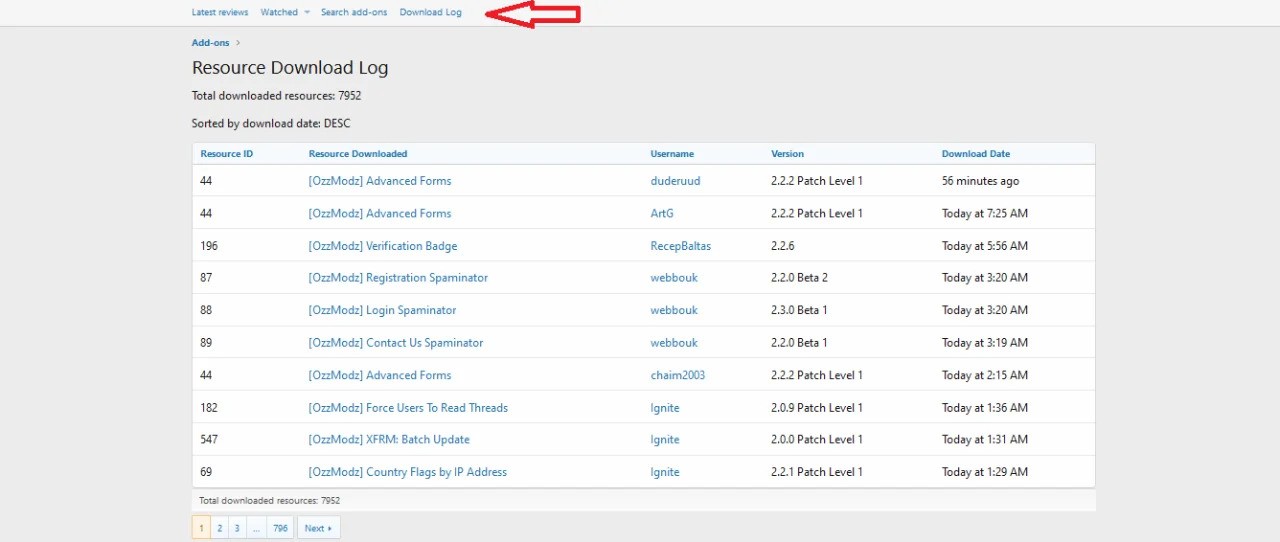The height and width of the screenshot is (542, 1280).
Task: Open the Watched dropdown arrow
Action: [x=307, y=13]
